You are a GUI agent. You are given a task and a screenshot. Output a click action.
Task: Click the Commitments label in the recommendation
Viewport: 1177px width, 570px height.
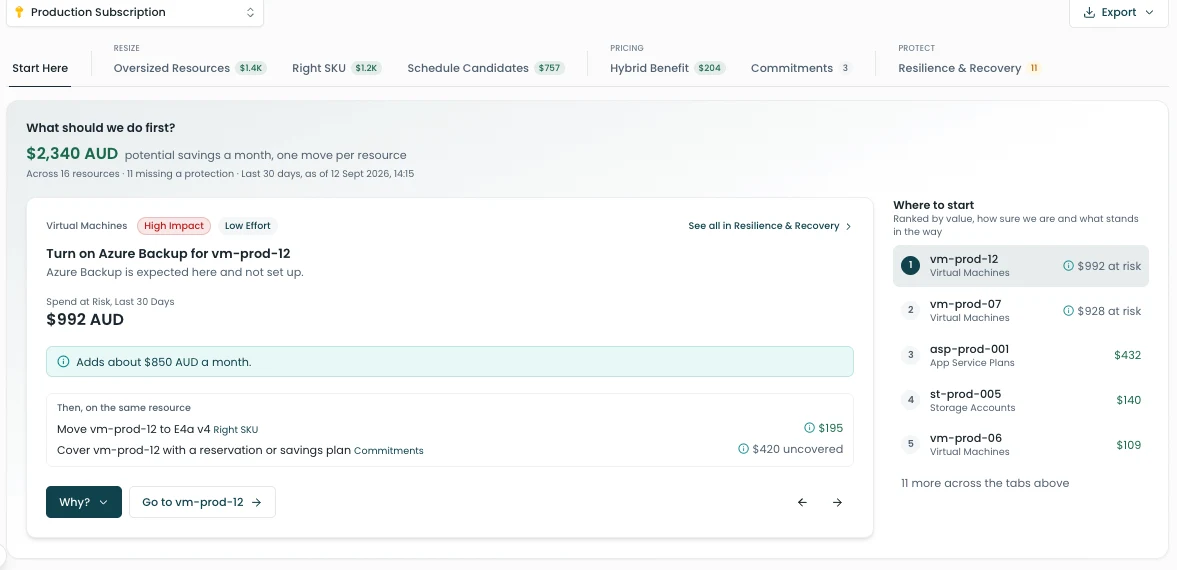(x=389, y=451)
